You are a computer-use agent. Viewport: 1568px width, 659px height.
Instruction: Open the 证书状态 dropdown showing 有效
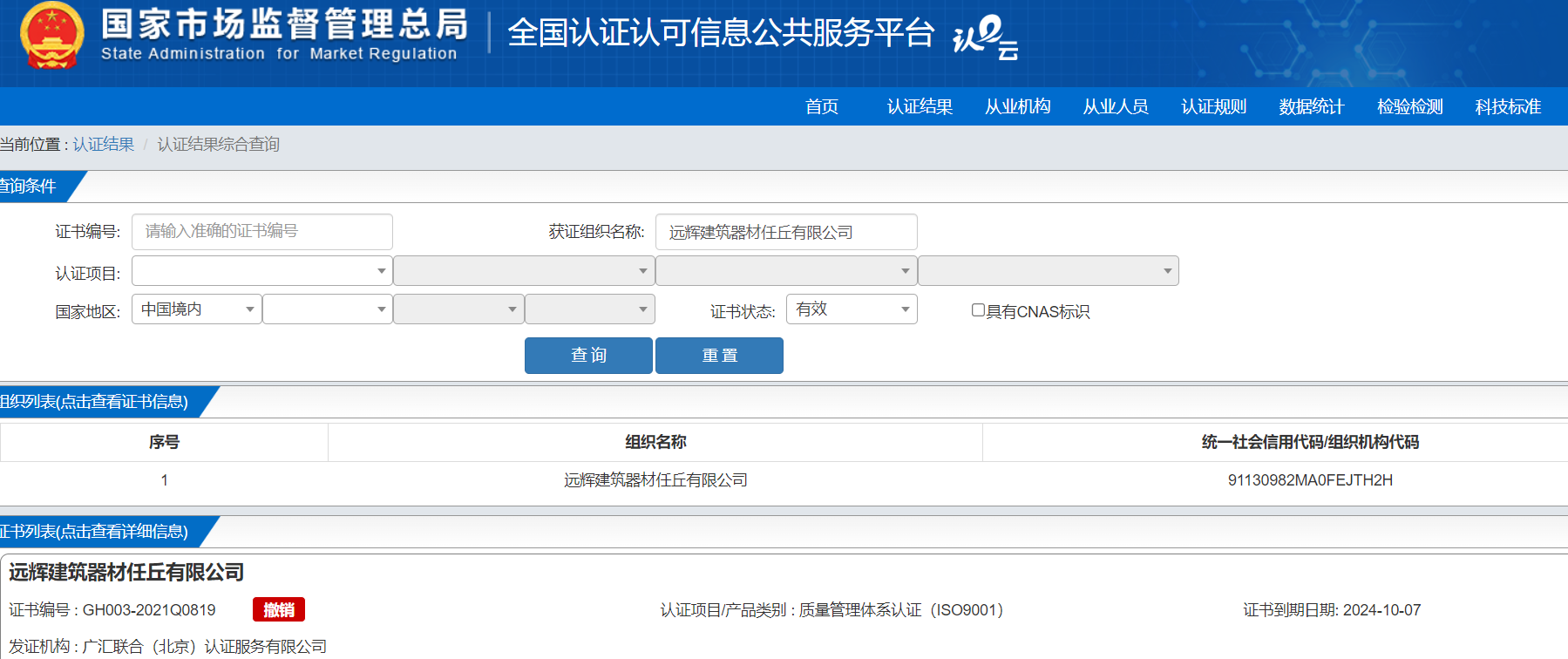[852, 309]
